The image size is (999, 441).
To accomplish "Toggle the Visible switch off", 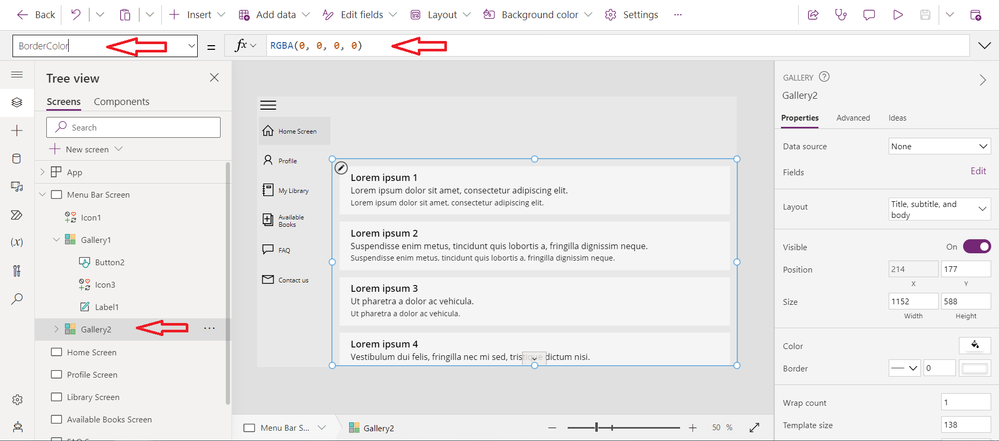I will coord(977,247).
